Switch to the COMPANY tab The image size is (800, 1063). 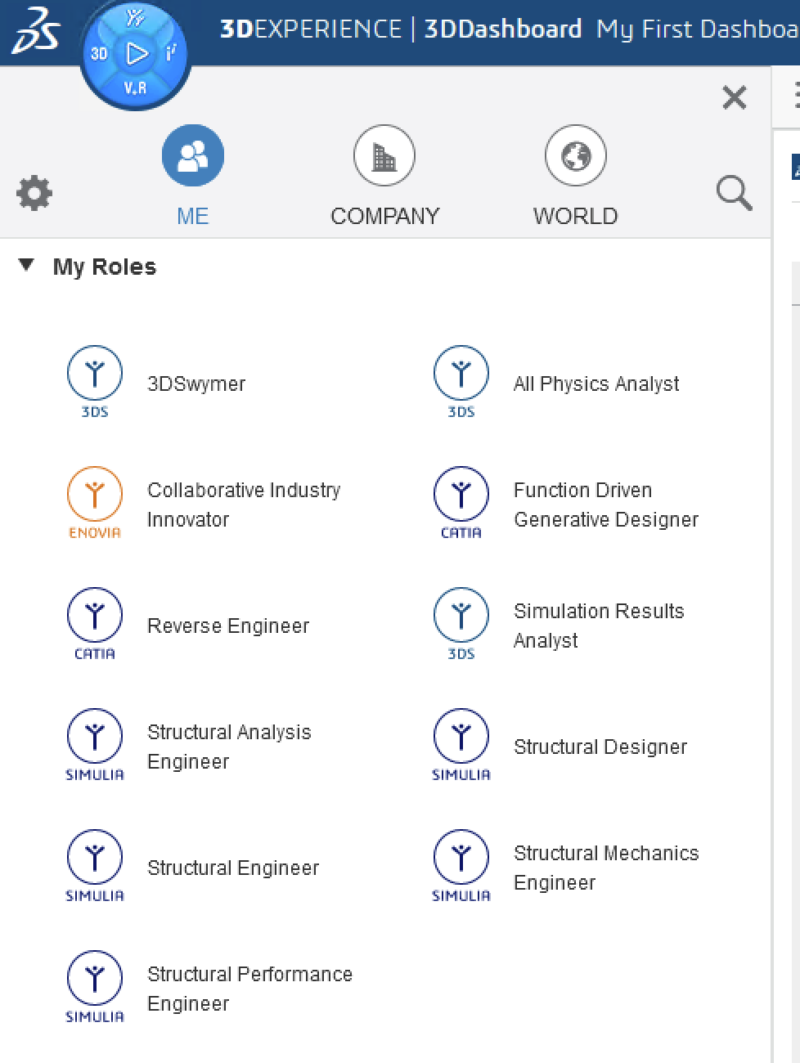tap(384, 175)
